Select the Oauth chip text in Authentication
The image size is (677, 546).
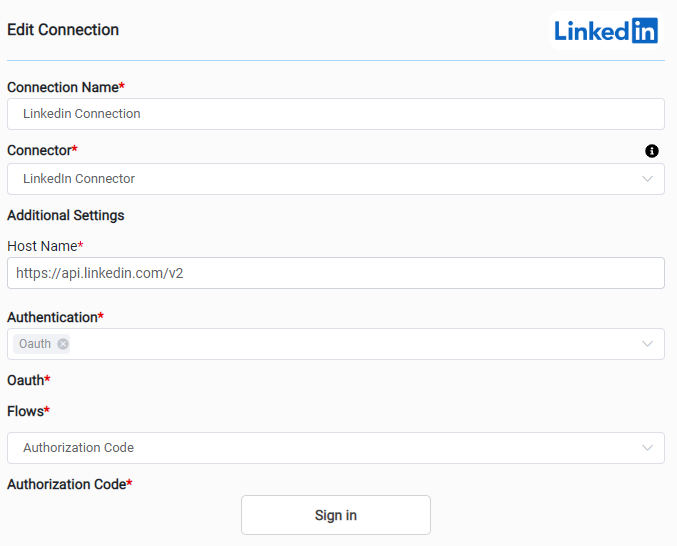pos(35,344)
